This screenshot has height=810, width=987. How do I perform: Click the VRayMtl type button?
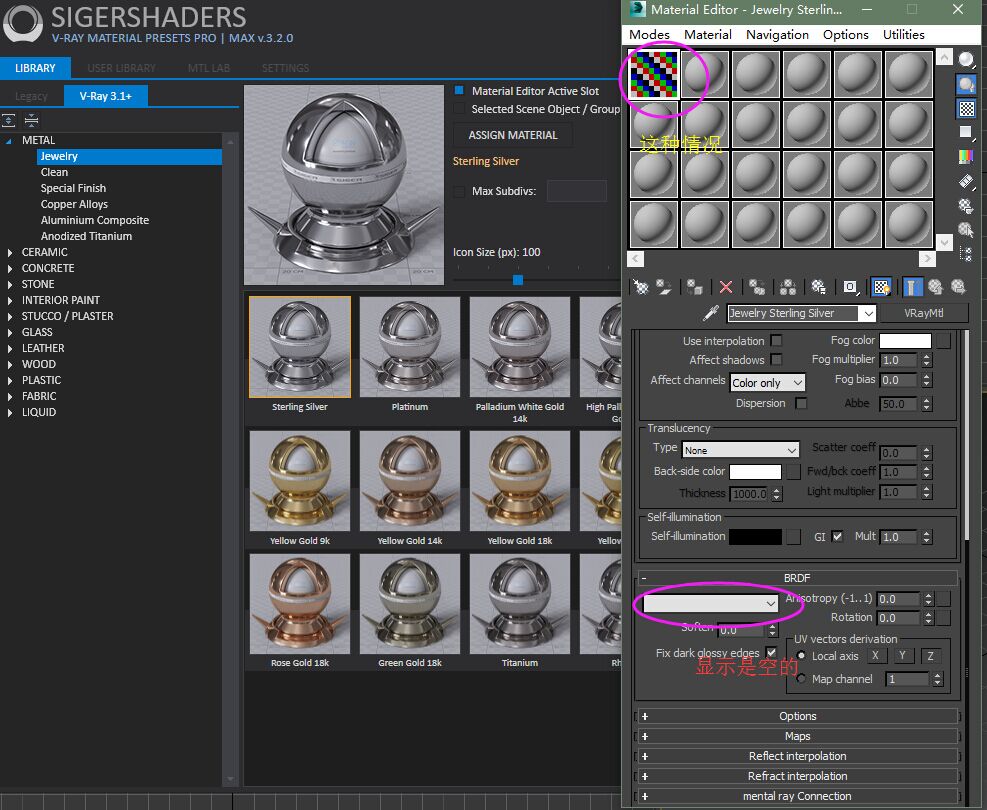923,313
